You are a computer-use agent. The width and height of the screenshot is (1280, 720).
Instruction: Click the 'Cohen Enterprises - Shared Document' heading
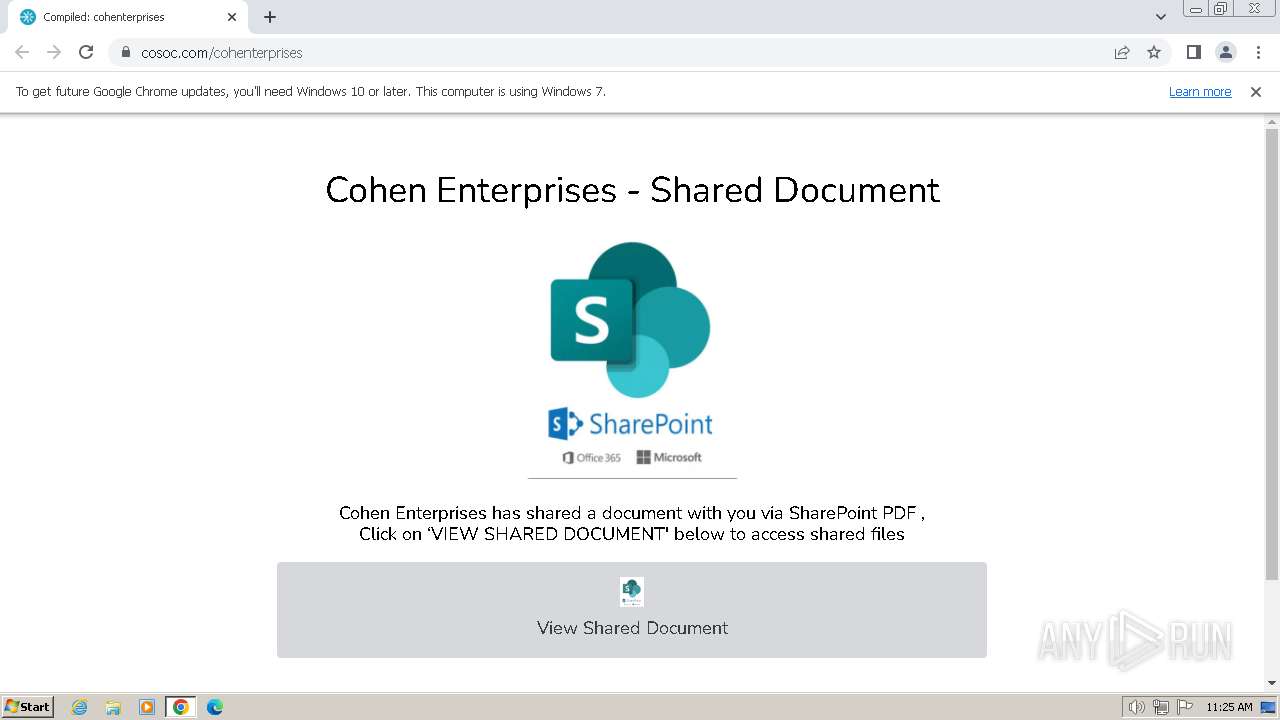(x=632, y=190)
